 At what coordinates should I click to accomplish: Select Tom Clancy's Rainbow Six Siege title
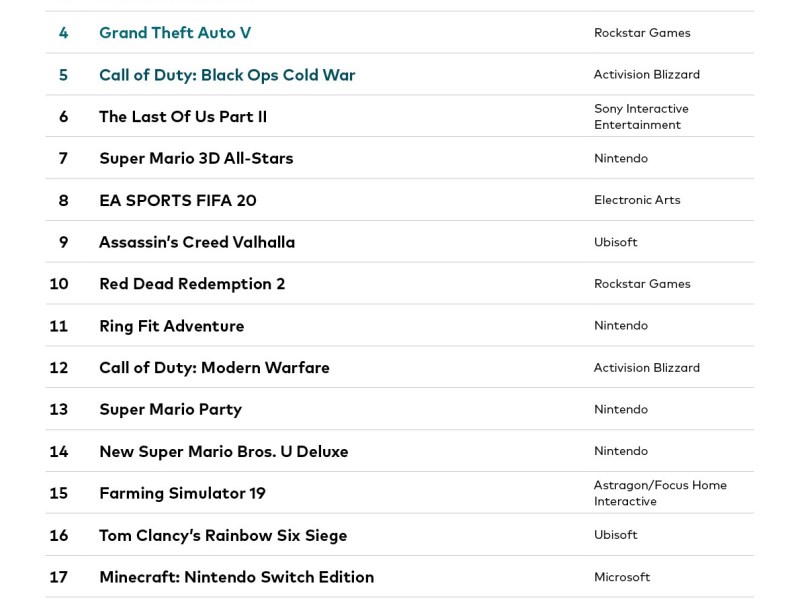coord(223,536)
